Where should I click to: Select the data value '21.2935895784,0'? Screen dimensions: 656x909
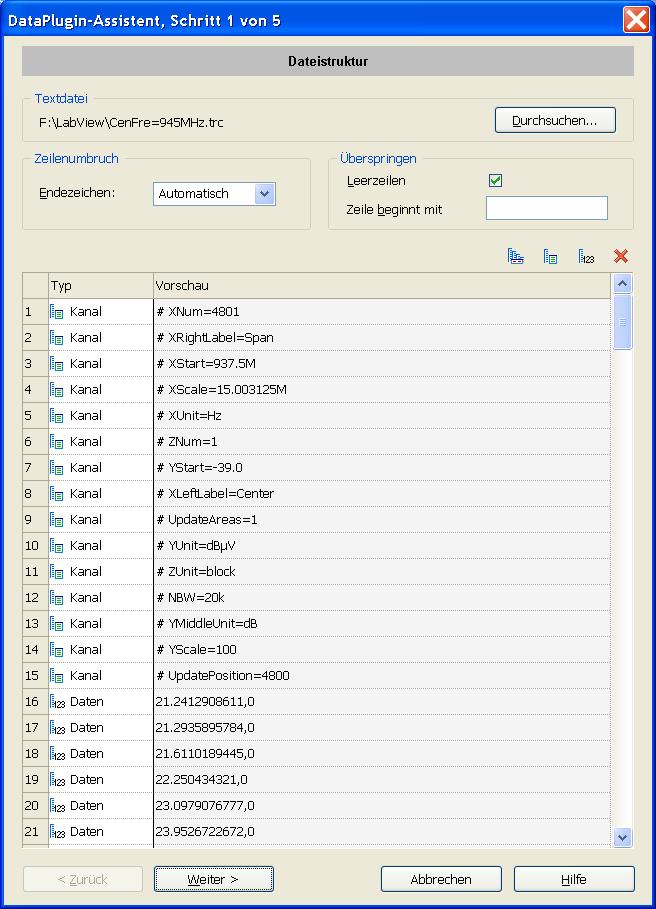pyautogui.click(x=205, y=728)
